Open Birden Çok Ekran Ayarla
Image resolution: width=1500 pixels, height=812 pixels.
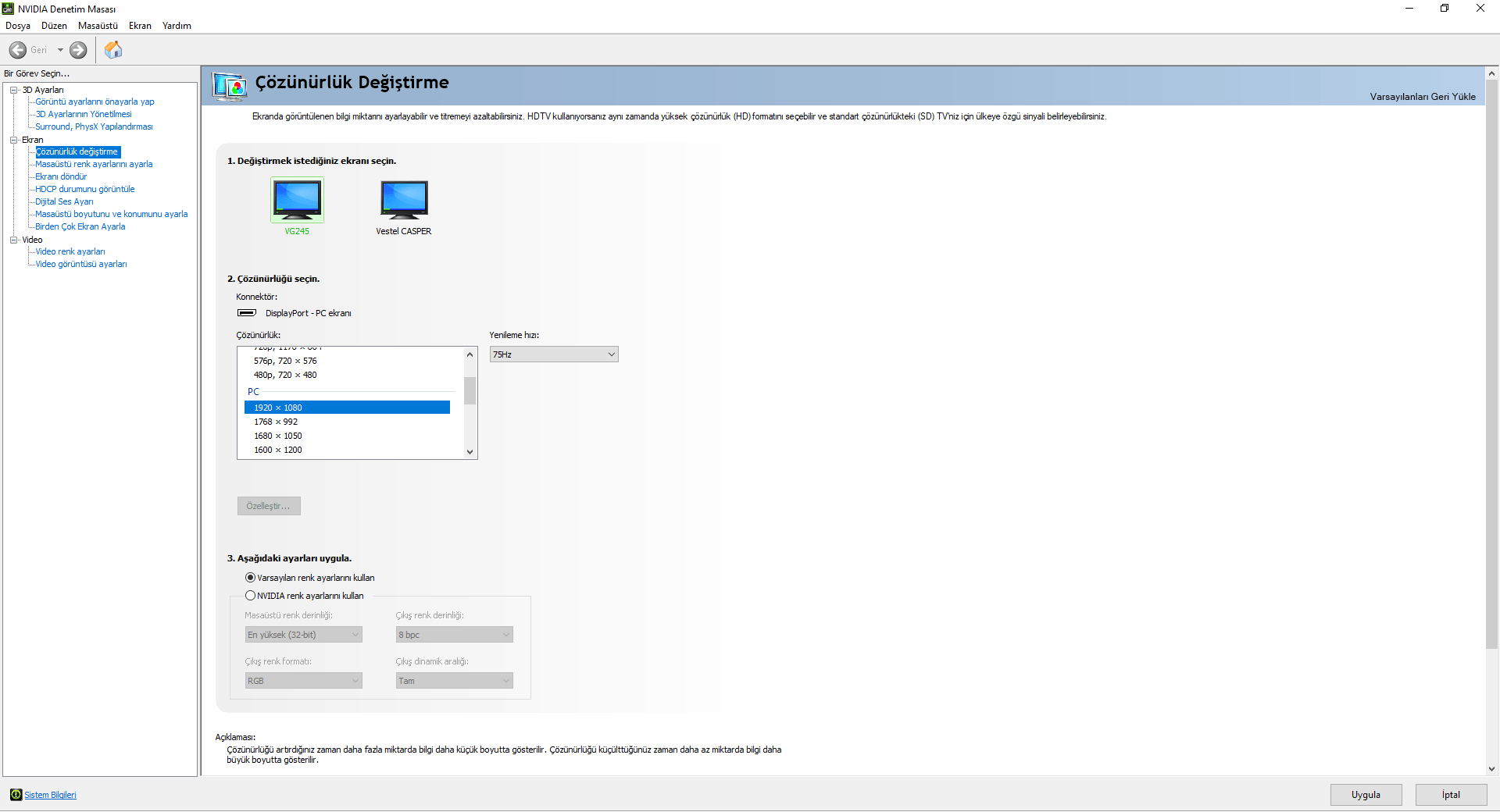click(80, 226)
